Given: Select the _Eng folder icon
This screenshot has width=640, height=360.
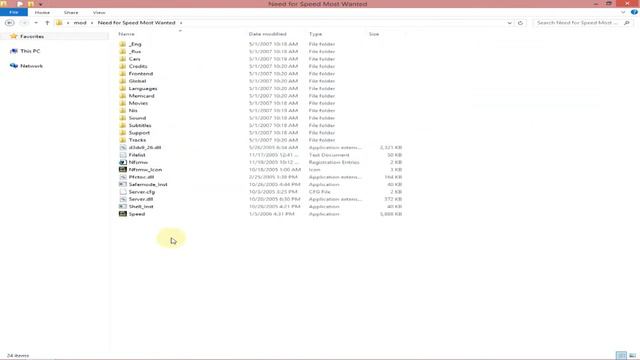Looking at the screenshot, I should coord(122,44).
